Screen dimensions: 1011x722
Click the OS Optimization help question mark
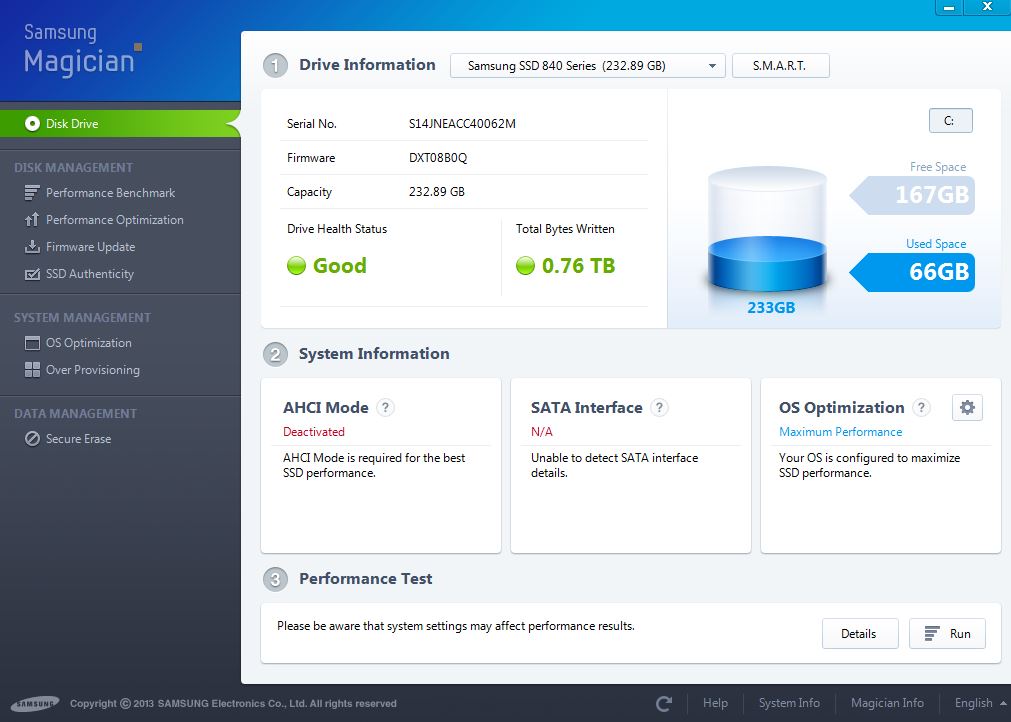tap(921, 407)
